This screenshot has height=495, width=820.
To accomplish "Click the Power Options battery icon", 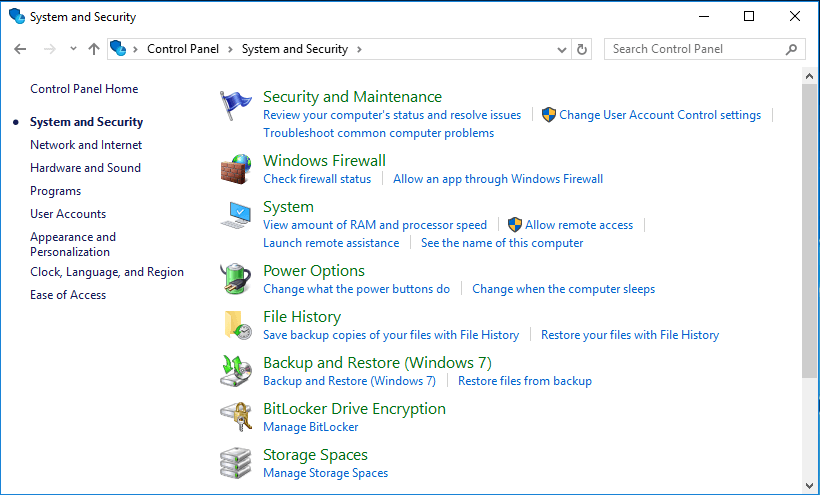I will pyautogui.click(x=235, y=279).
